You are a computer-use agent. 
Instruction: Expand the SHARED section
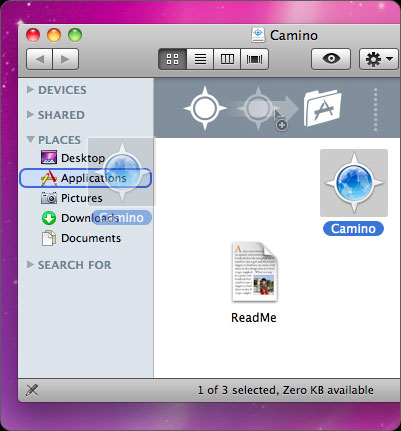[30, 114]
